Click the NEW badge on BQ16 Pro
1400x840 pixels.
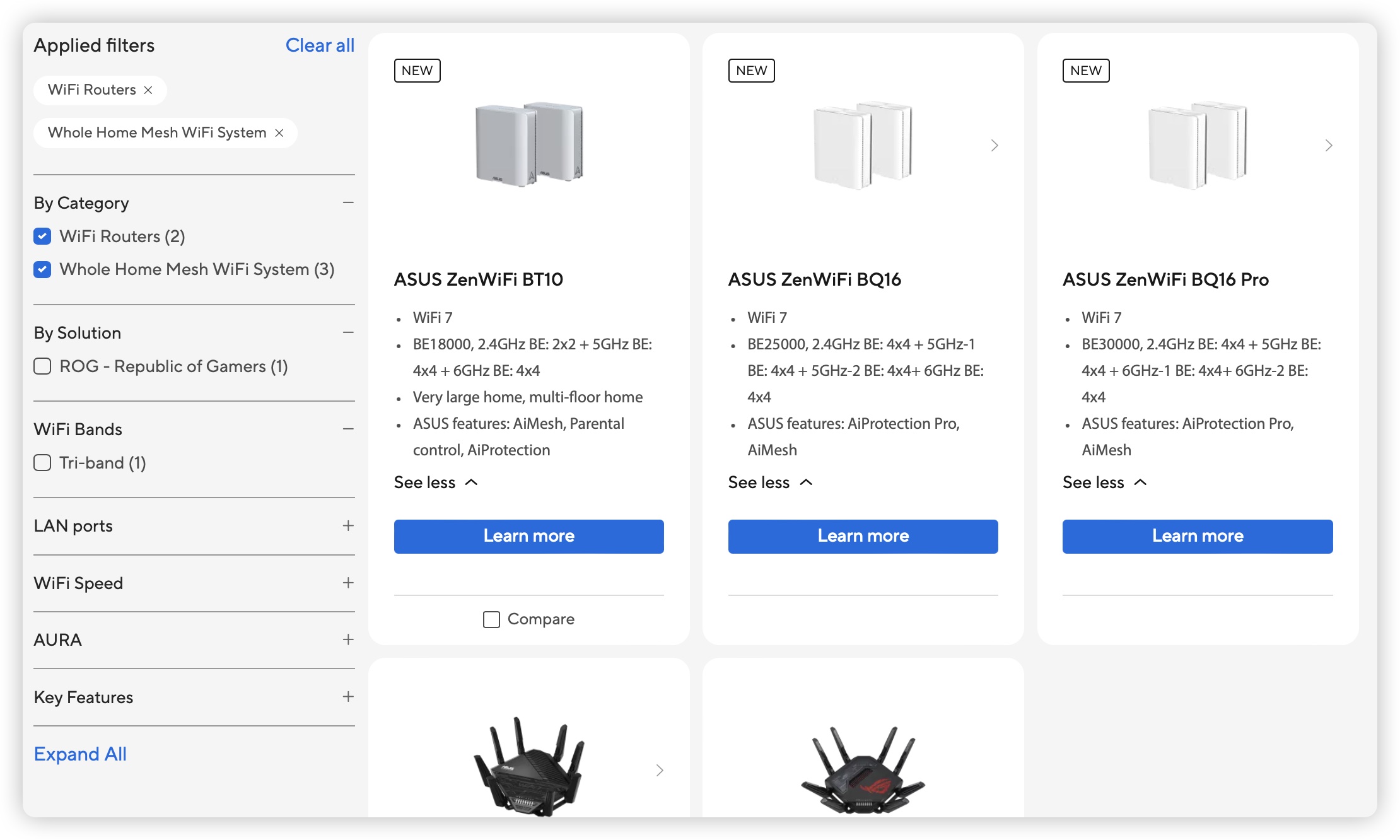1086,71
